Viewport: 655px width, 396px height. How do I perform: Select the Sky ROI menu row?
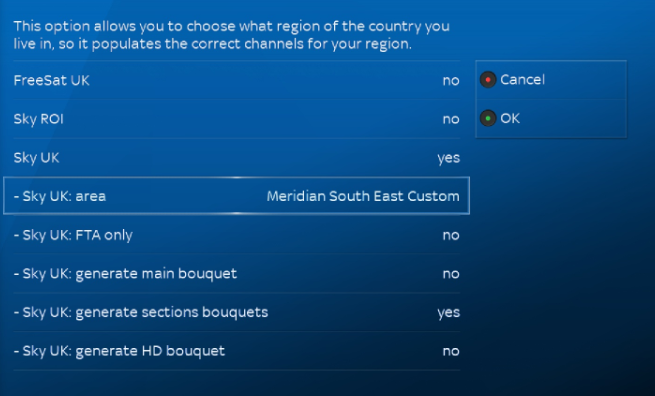tap(236, 119)
